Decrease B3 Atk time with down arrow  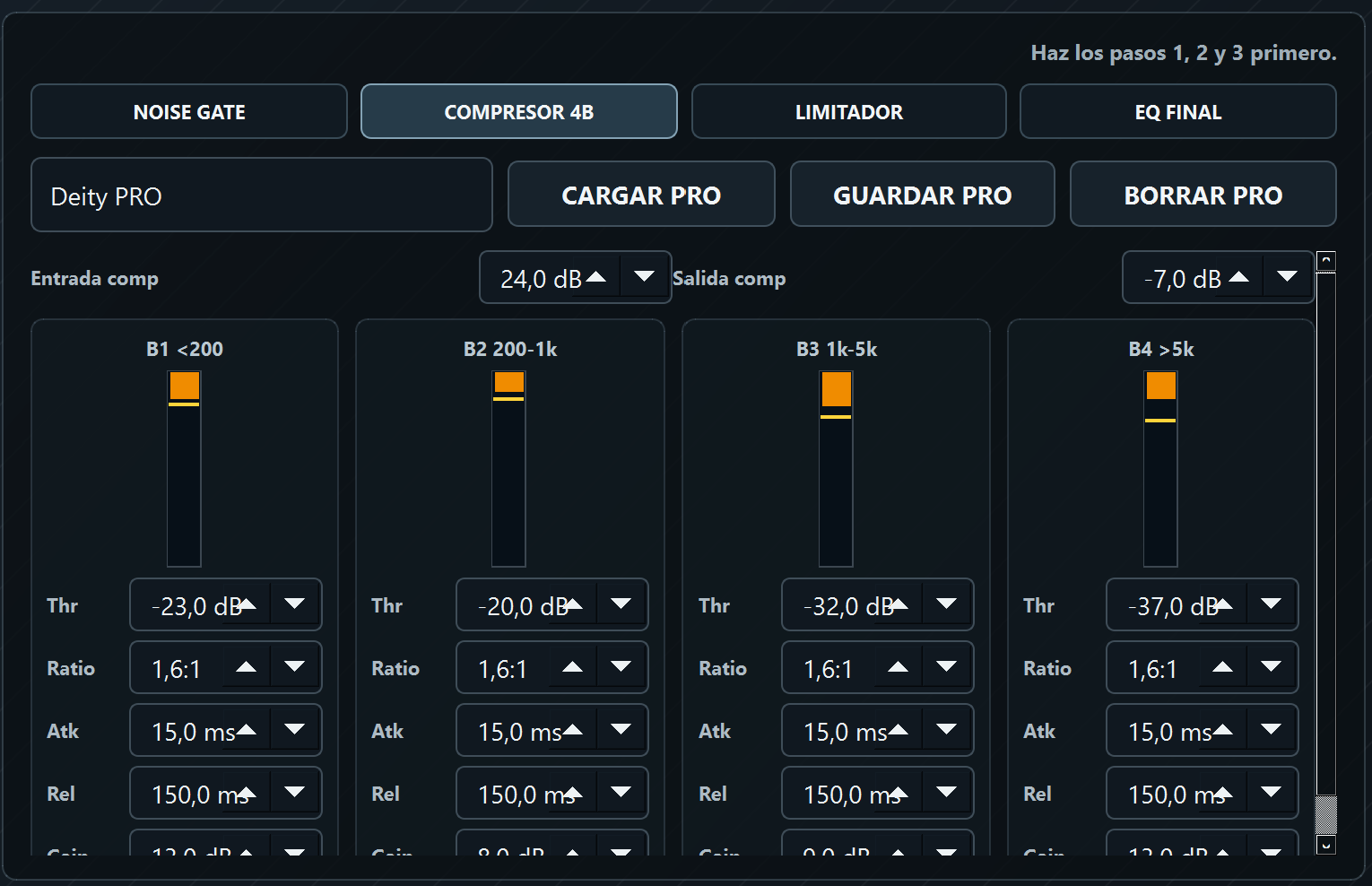946,730
